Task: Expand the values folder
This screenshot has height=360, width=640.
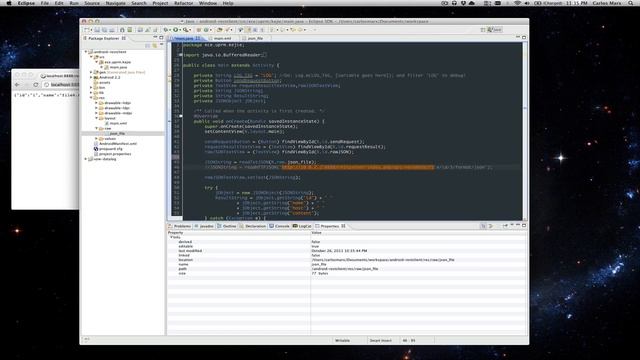Action: [x=96, y=139]
